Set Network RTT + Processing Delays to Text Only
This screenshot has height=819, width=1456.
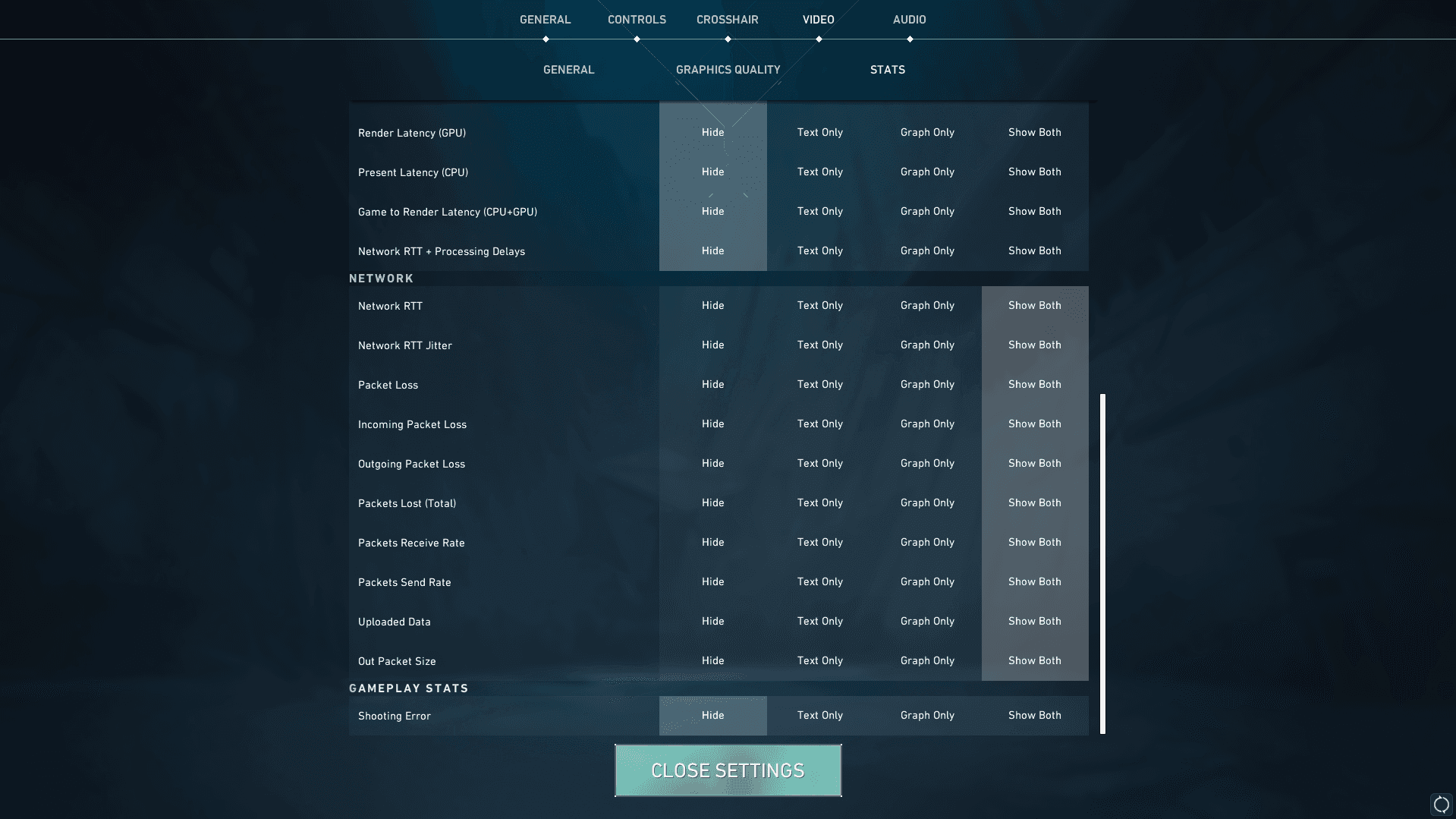pyautogui.click(x=820, y=251)
